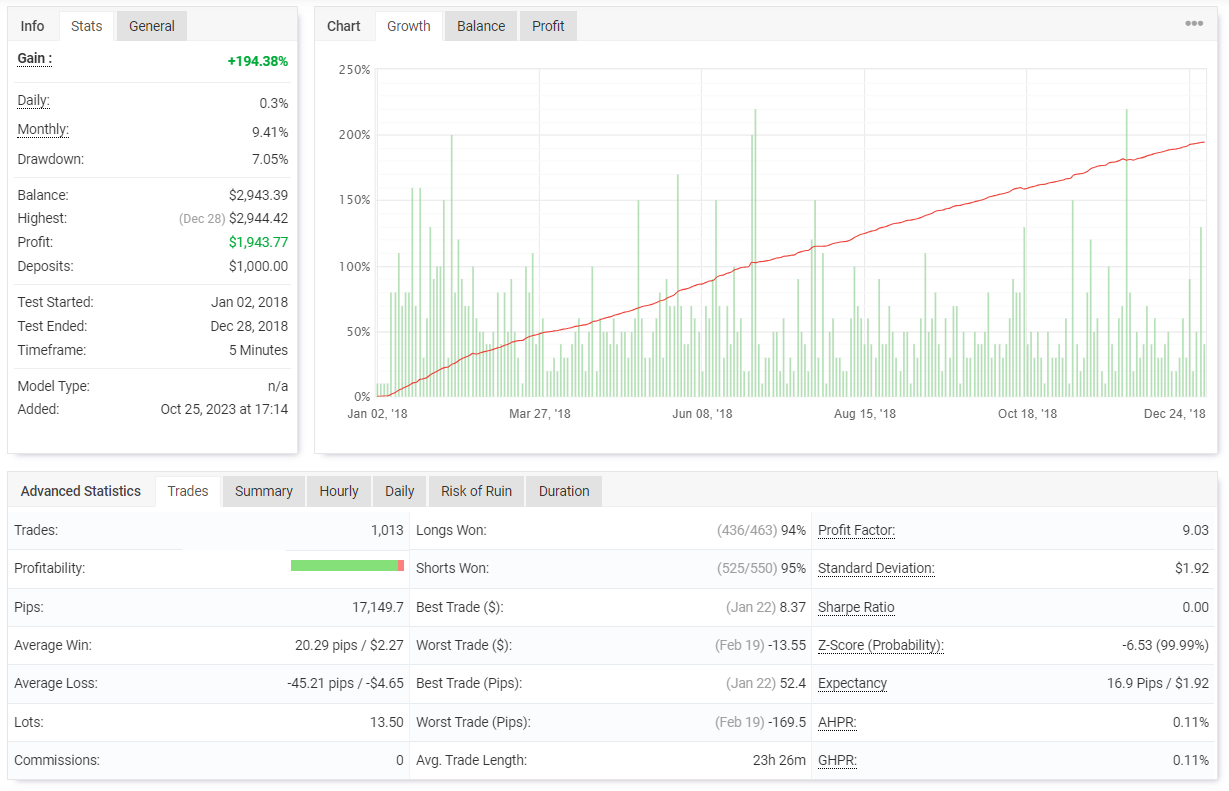Click the Average Loss value -45.21 pips

[345, 683]
